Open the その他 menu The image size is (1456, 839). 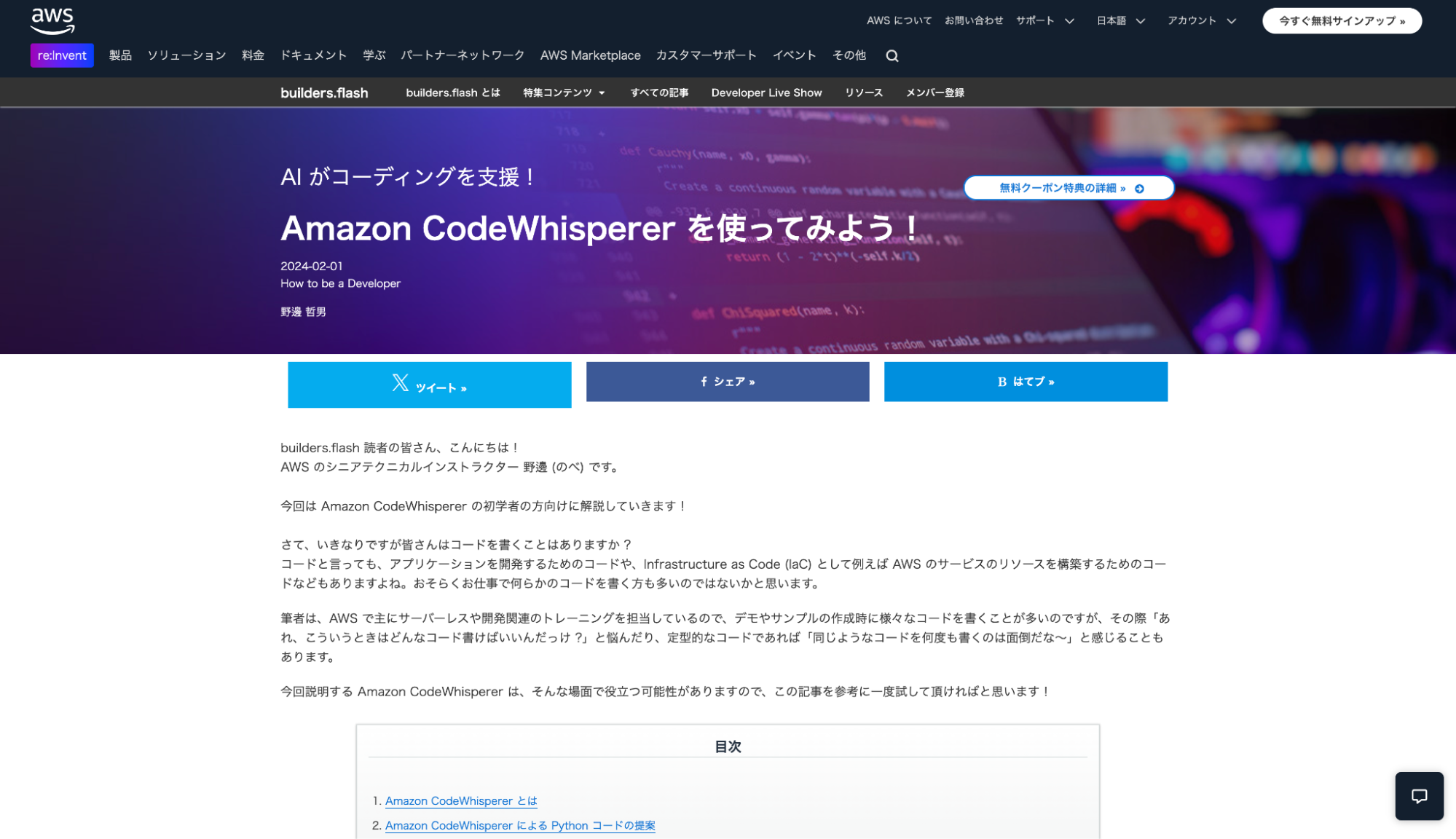[849, 55]
